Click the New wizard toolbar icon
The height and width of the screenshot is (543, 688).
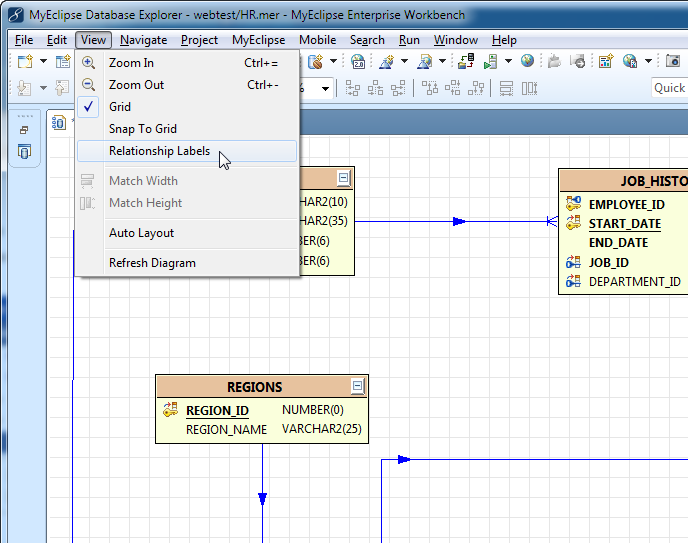(x=24, y=62)
